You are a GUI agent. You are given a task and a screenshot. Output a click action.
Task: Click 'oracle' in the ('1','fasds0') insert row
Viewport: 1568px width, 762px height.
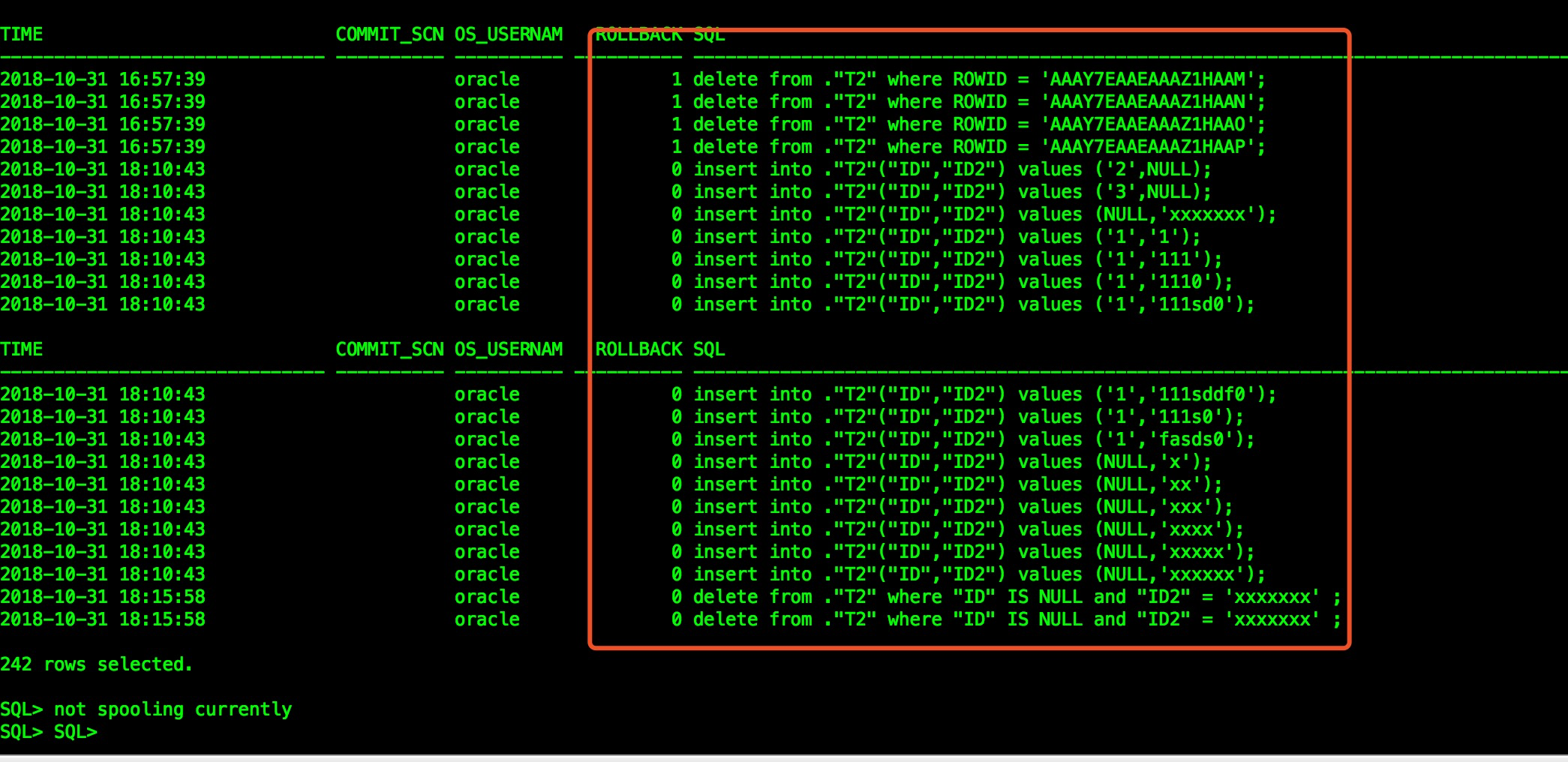tap(487, 439)
